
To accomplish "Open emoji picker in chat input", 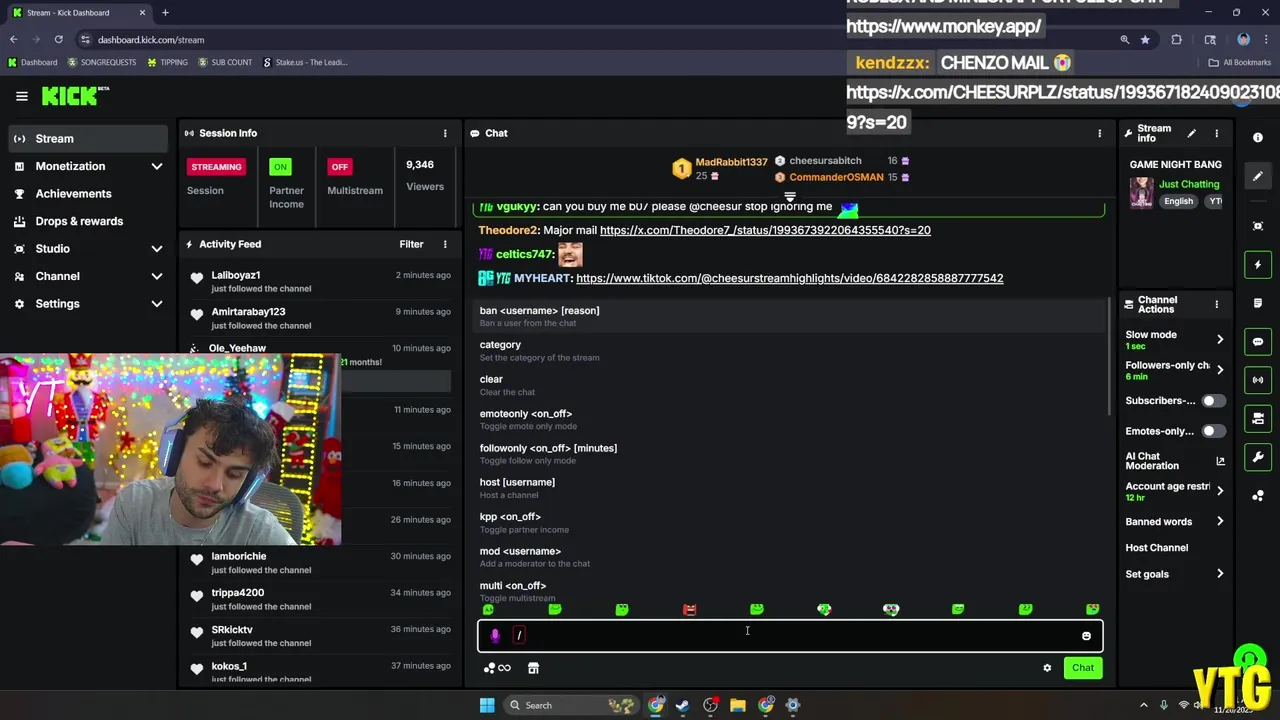I will [x=1086, y=636].
